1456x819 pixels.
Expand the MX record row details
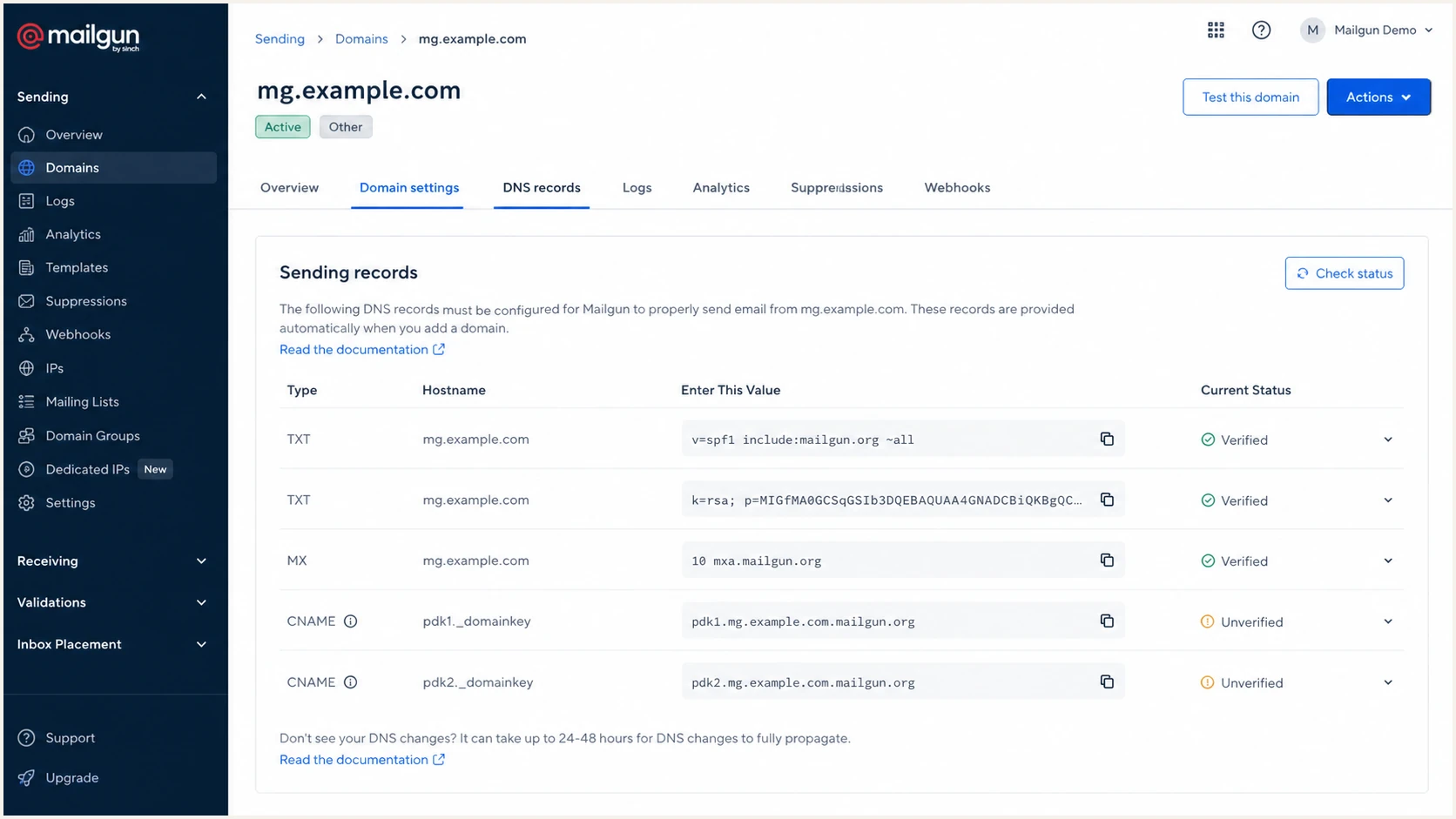point(1388,561)
